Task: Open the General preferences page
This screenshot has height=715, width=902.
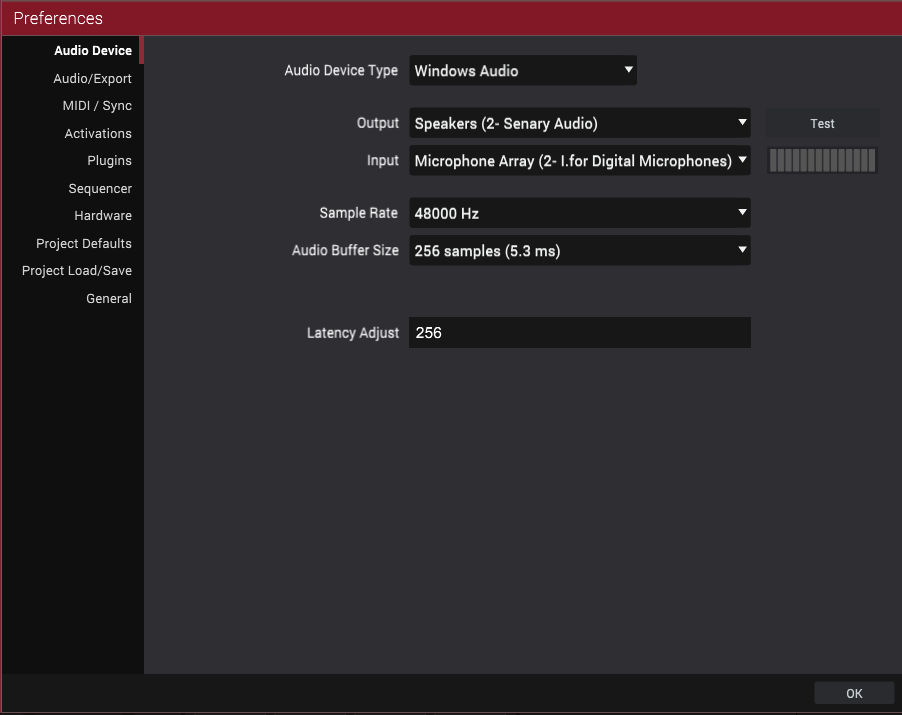Action: click(109, 299)
